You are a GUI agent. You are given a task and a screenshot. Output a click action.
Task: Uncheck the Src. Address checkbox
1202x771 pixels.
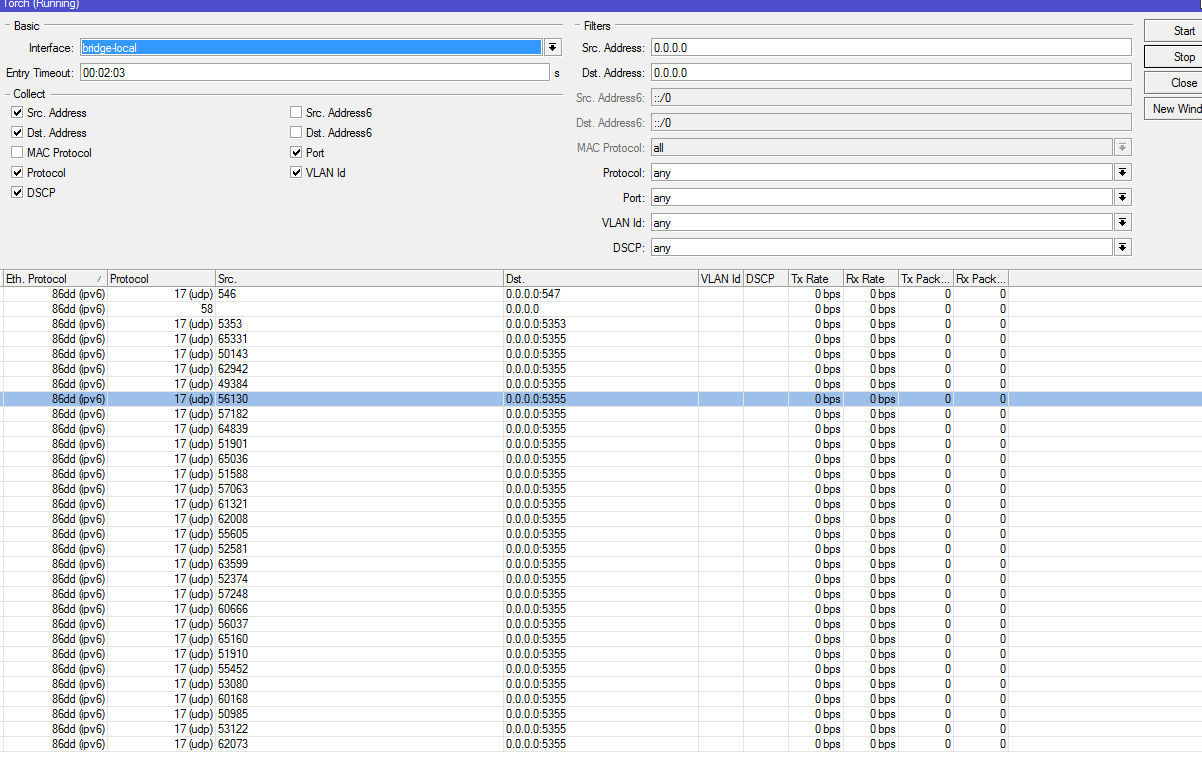pyautogui.click(x=17, y=113)
